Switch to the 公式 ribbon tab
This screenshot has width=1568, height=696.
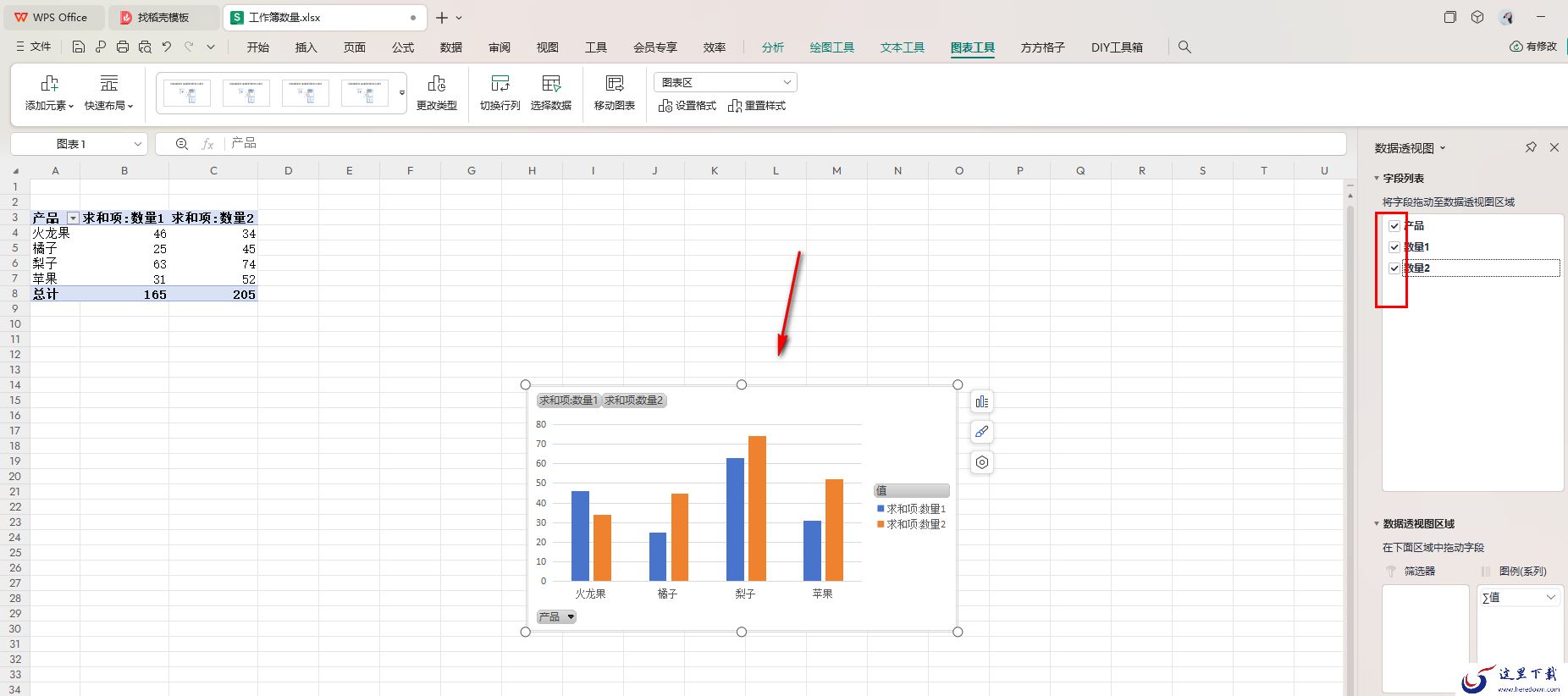[403, 47]
